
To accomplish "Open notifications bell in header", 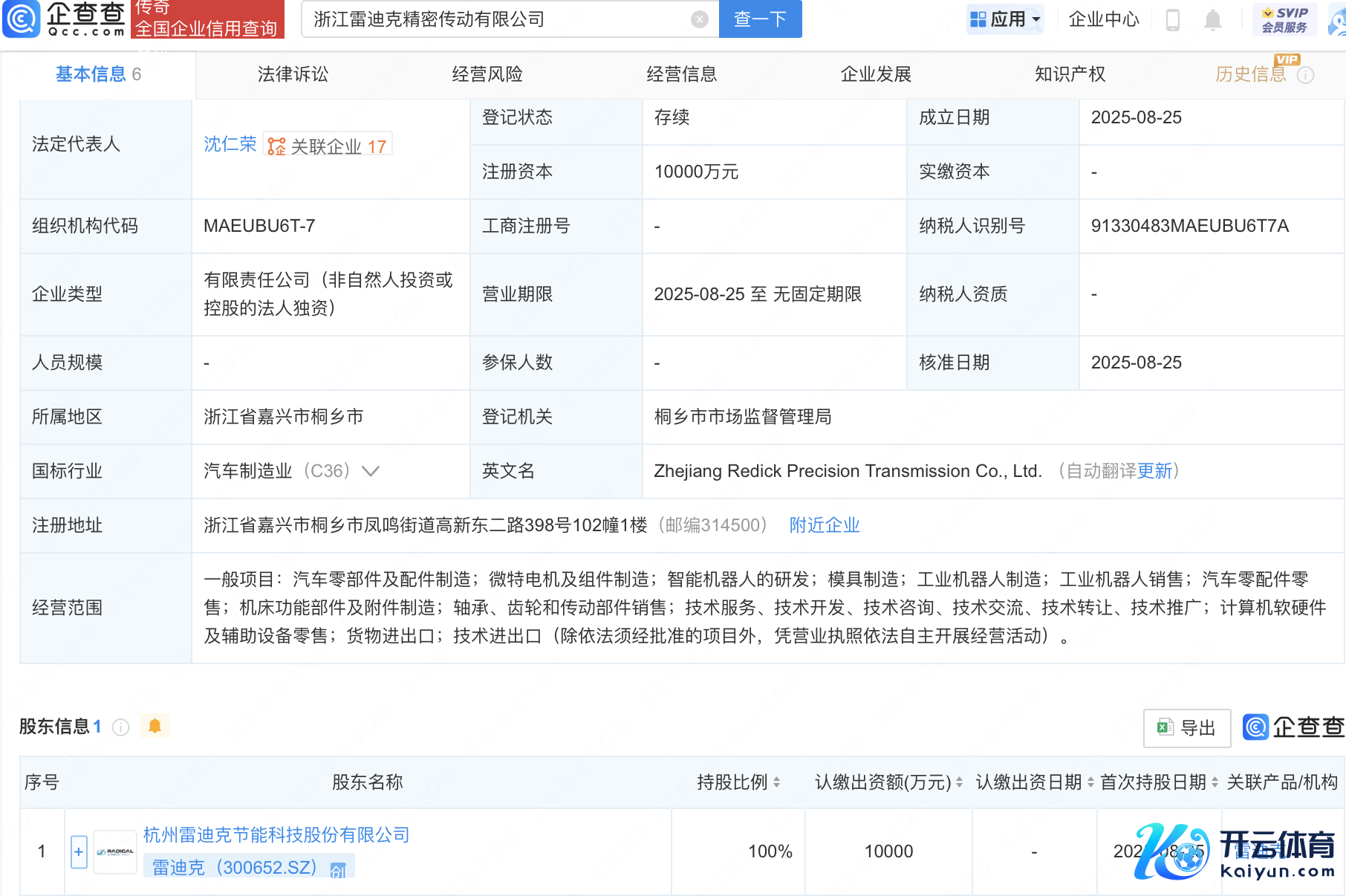I will pos(1212,20).
